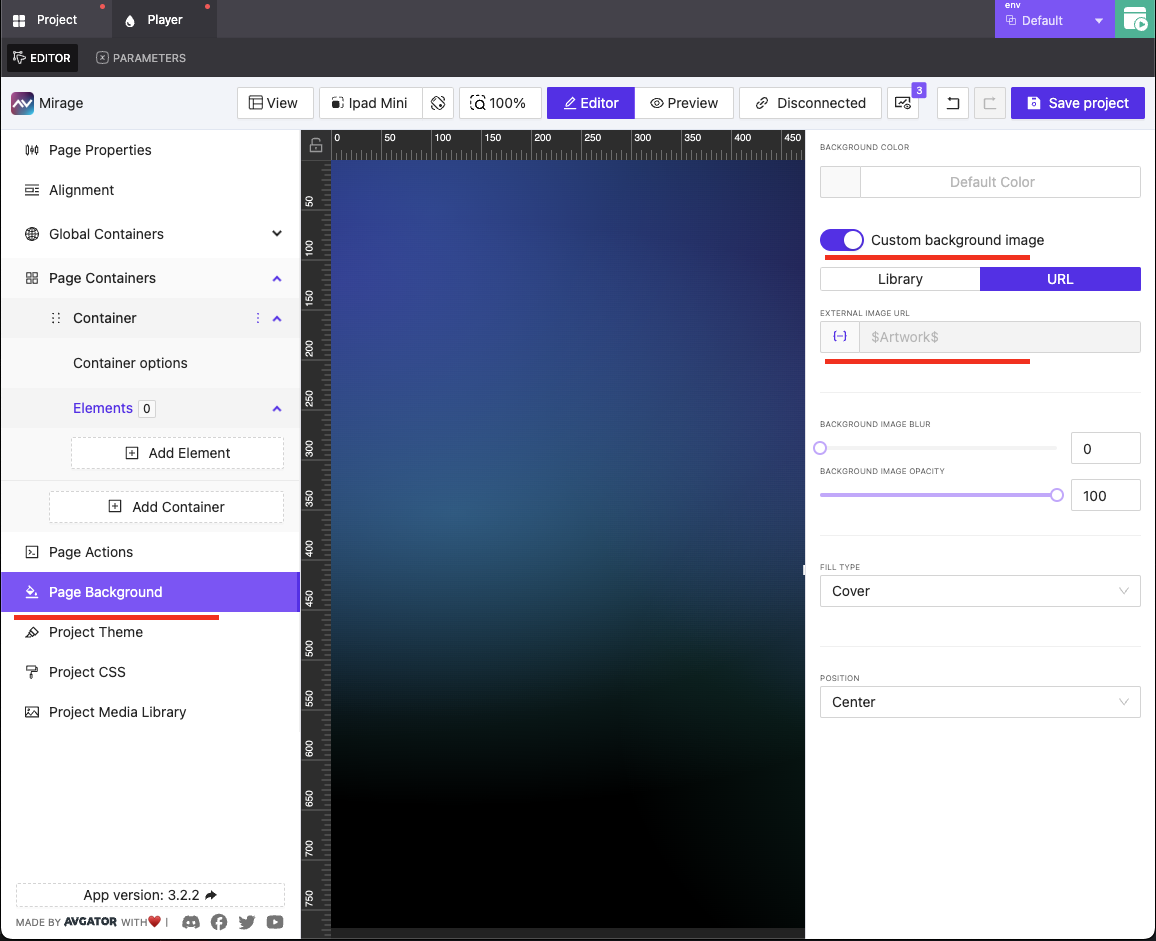Disable the Custom background image toggle
The width and height of the screenshot is (1156, 941).
[842, 240]
